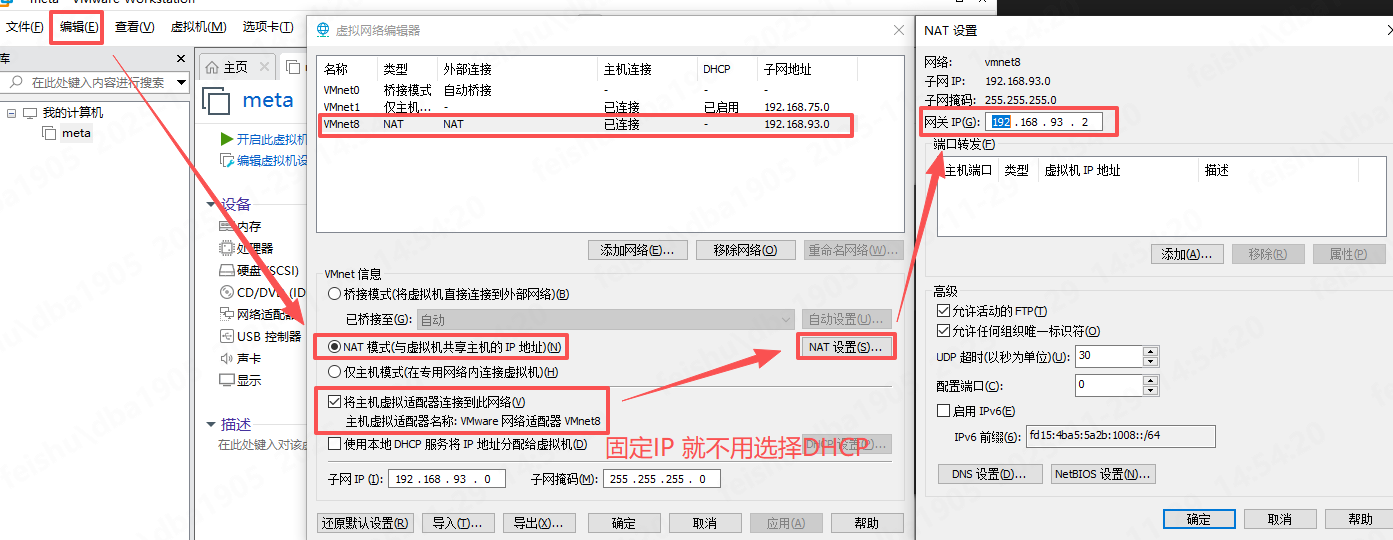
Task: Toggle 允许活动的 FTP checkbox
Action: (x=943, y=311)
